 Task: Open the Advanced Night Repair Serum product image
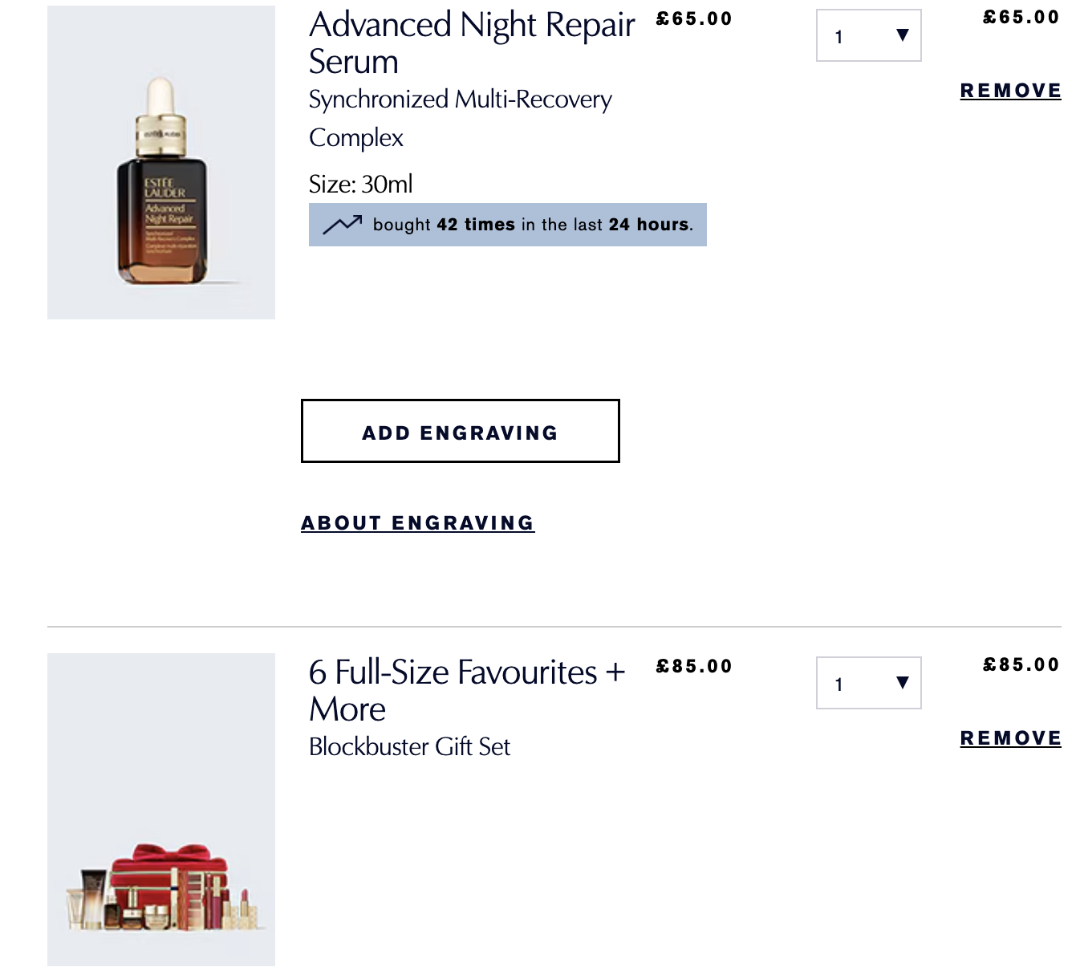pos(161,162)
